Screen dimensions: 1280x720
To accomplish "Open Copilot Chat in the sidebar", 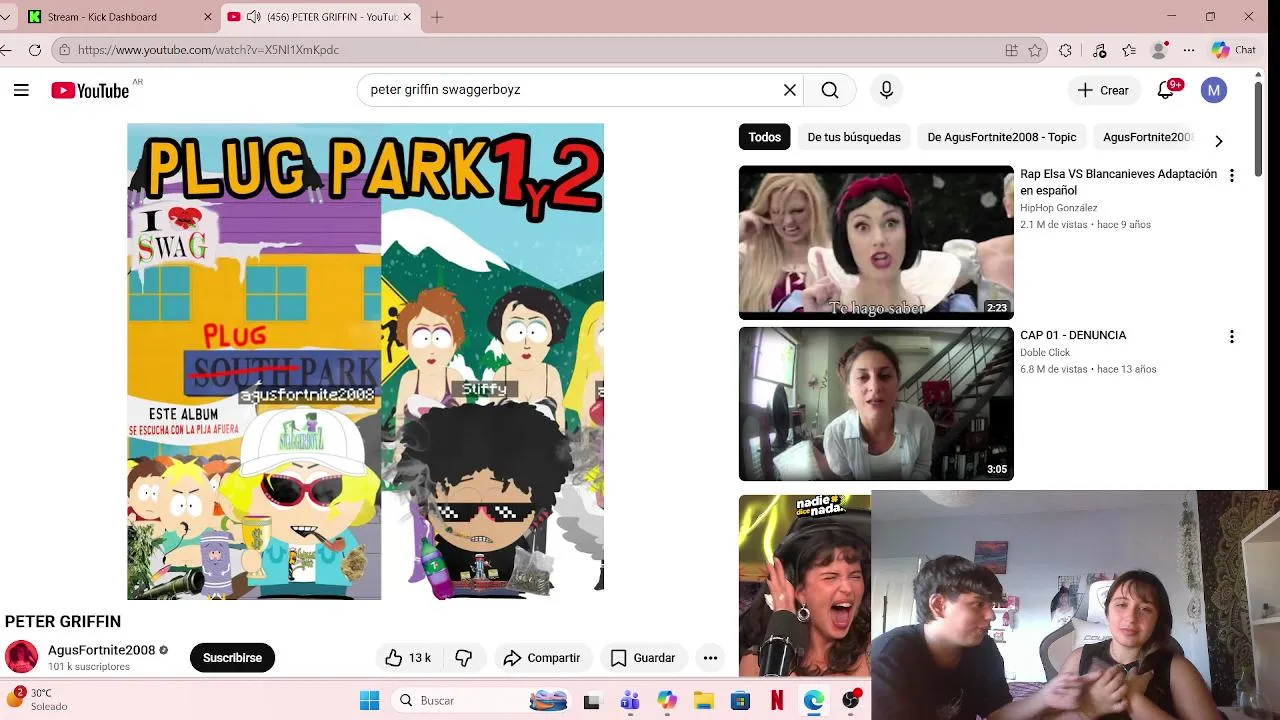I will click(x=1234, y=50).
